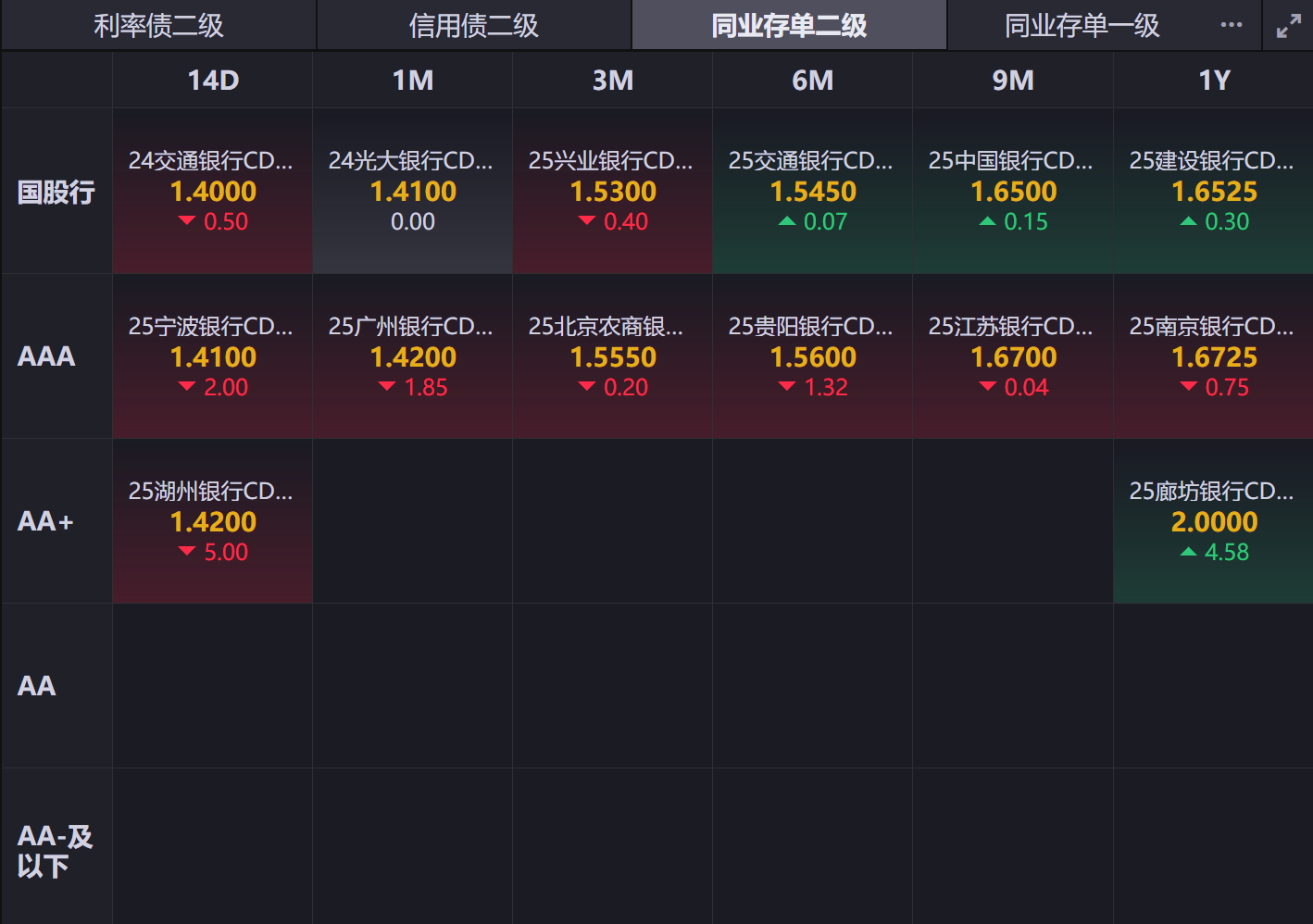Viewport: 1313px width, 924px height.
Task: Expand panel to fullscreen with arrows icon
Action: click(1289, 26)
